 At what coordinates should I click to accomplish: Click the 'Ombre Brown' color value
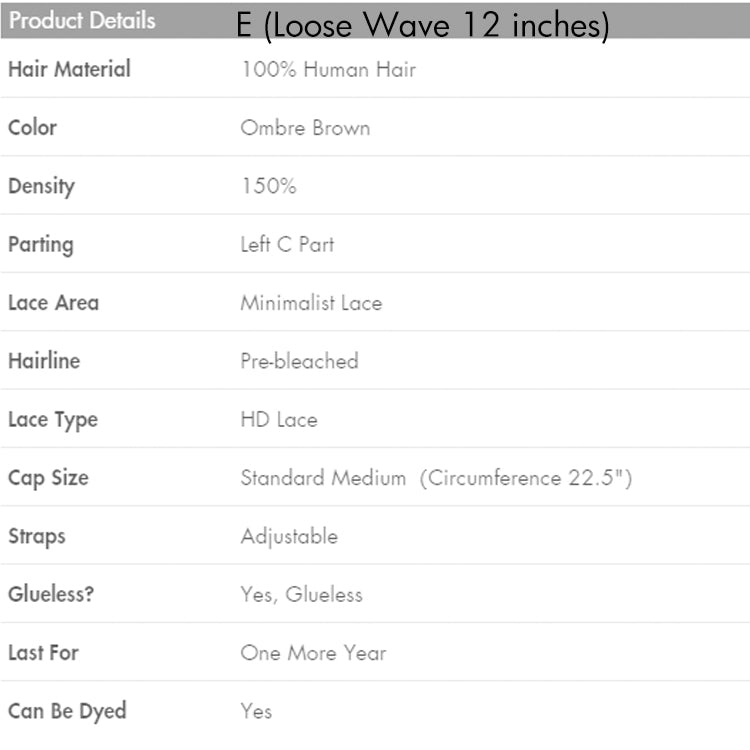click(305, 128)
